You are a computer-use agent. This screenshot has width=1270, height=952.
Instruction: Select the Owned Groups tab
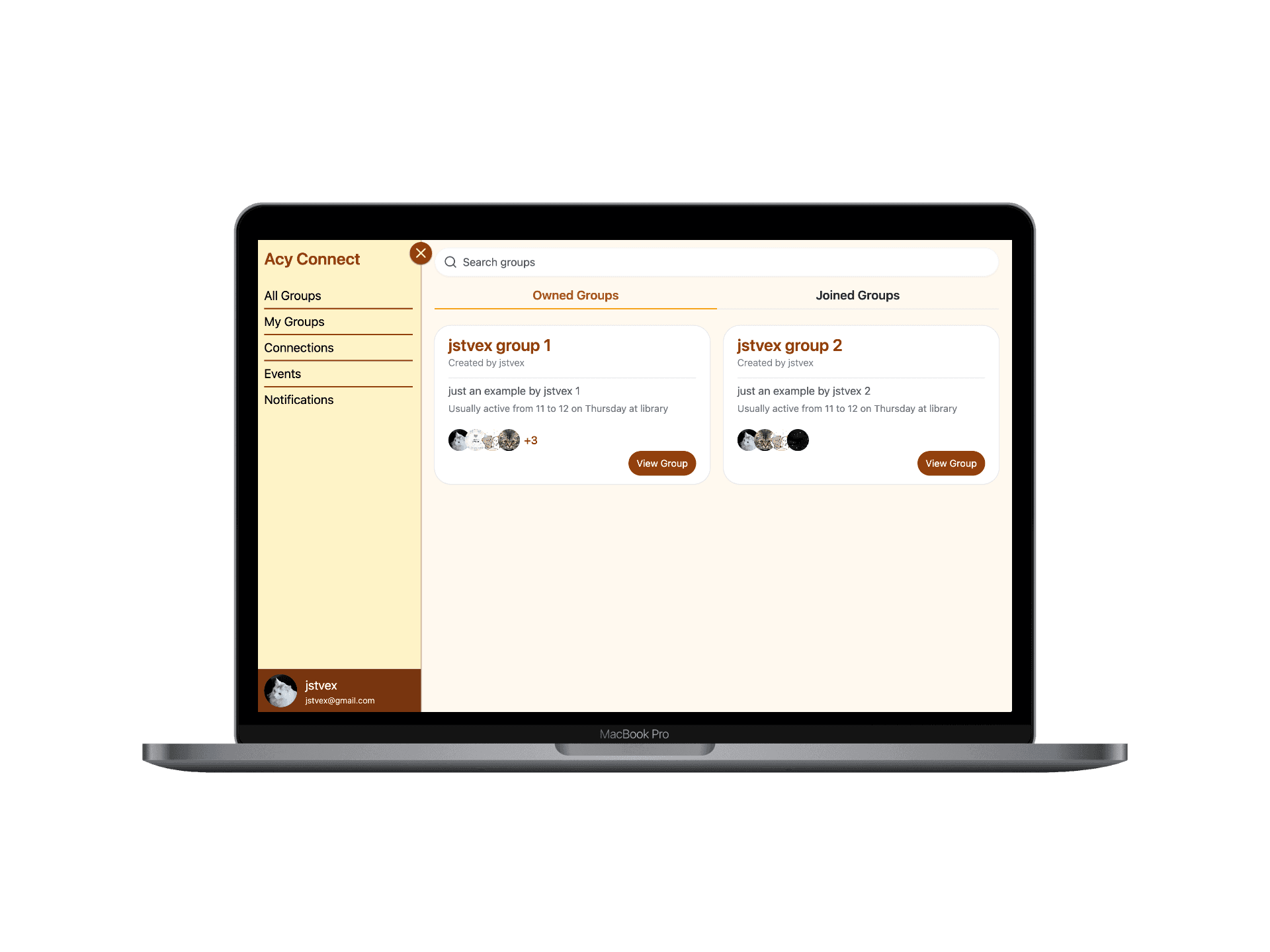[575, 294]
